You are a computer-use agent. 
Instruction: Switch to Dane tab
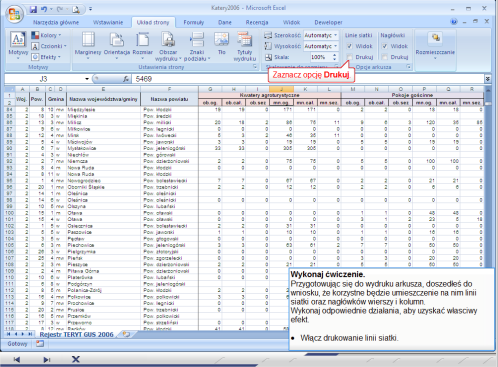[x=225, y=22]
